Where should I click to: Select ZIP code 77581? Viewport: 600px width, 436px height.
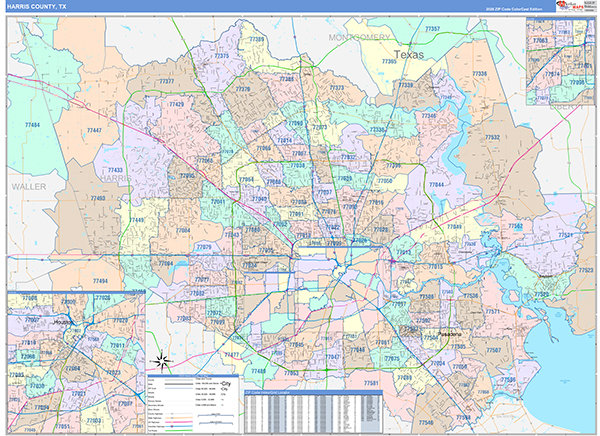click(x=371, y=383)
